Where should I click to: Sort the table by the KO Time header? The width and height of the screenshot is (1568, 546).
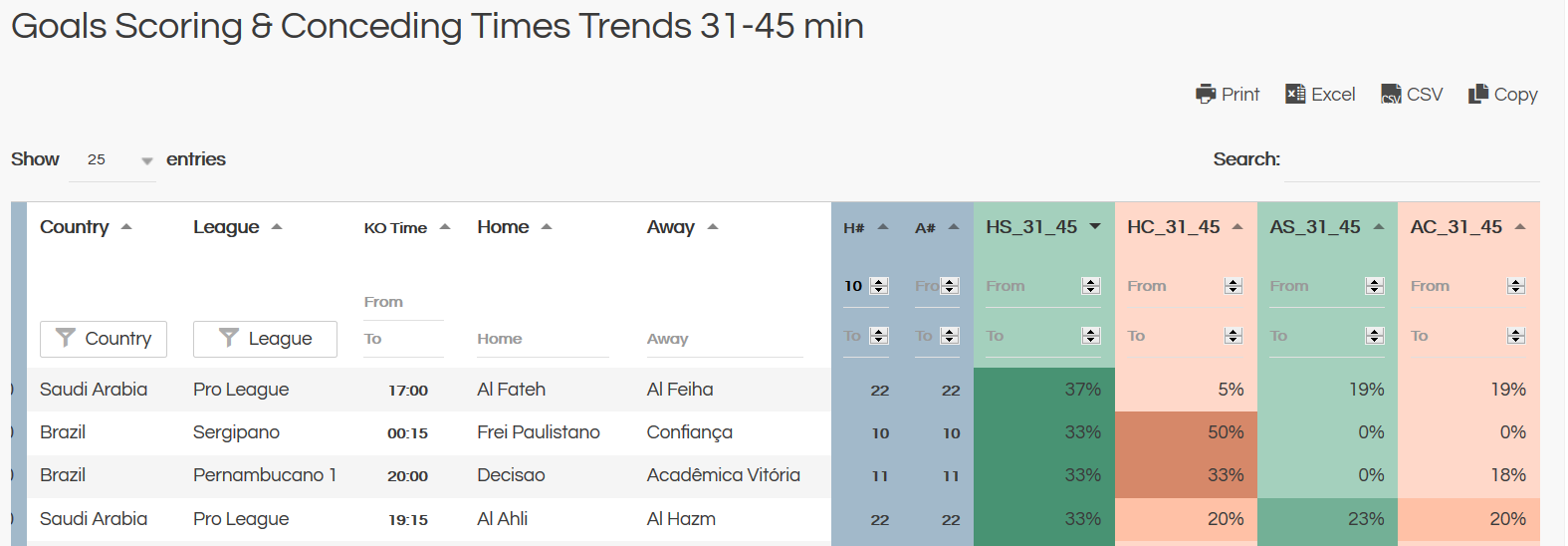(395, 228)
